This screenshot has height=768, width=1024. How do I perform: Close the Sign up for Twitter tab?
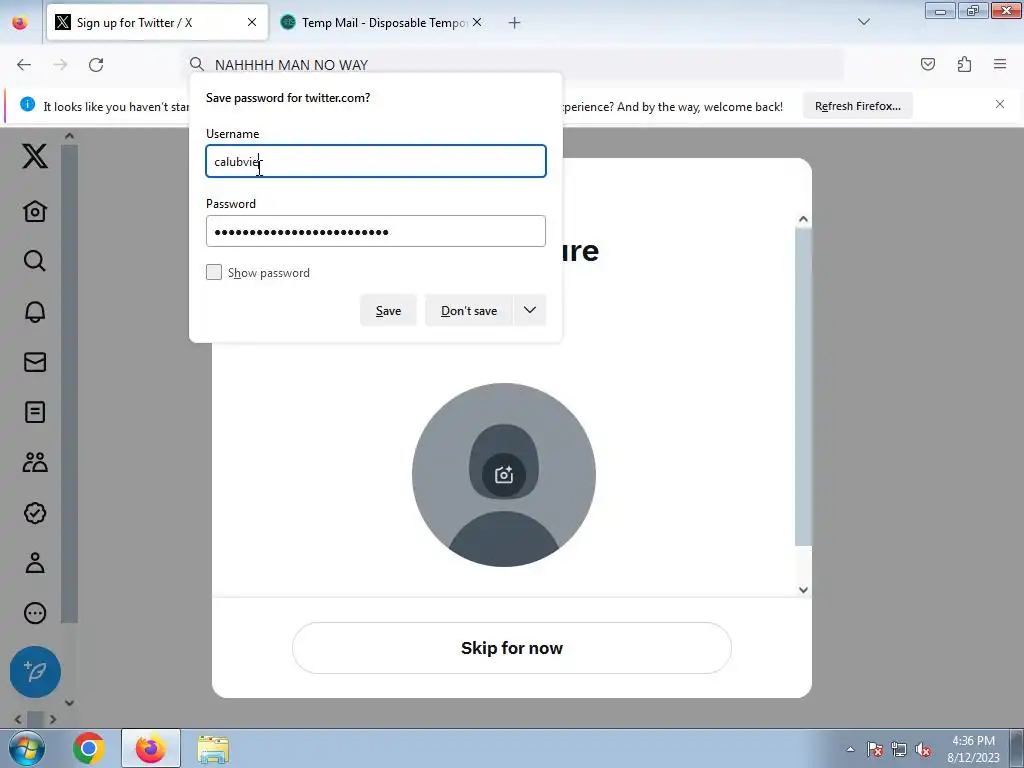[251, 22]
